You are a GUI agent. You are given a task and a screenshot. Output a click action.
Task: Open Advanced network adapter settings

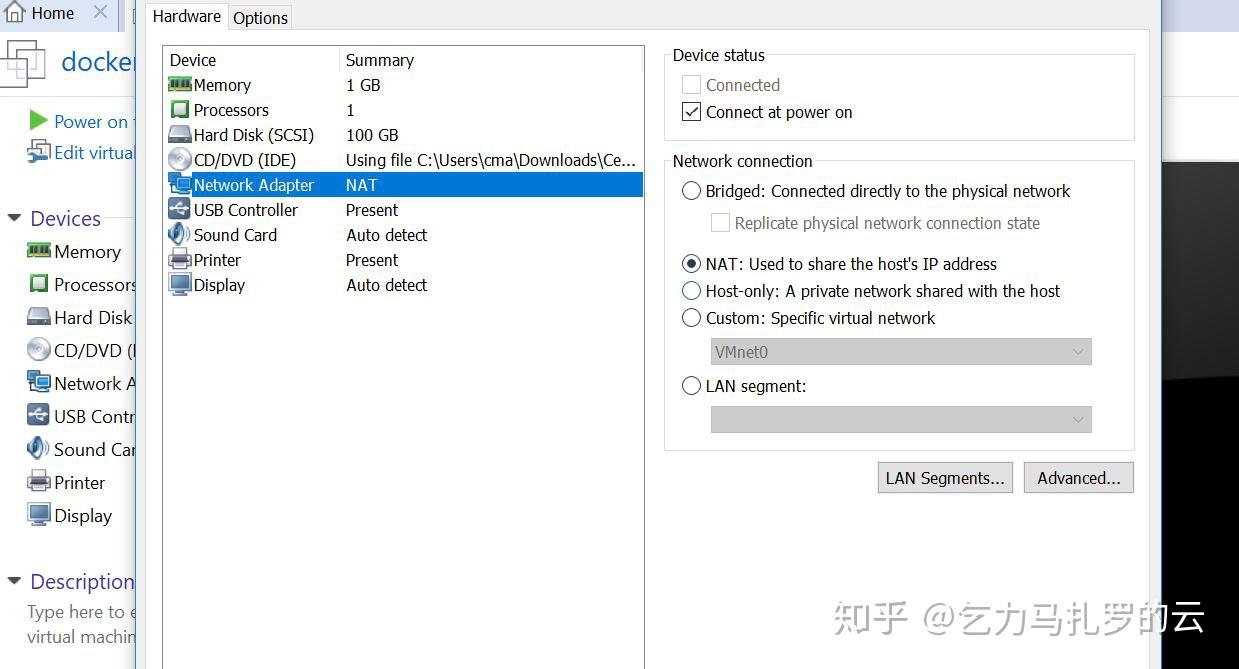point(1078,477)
